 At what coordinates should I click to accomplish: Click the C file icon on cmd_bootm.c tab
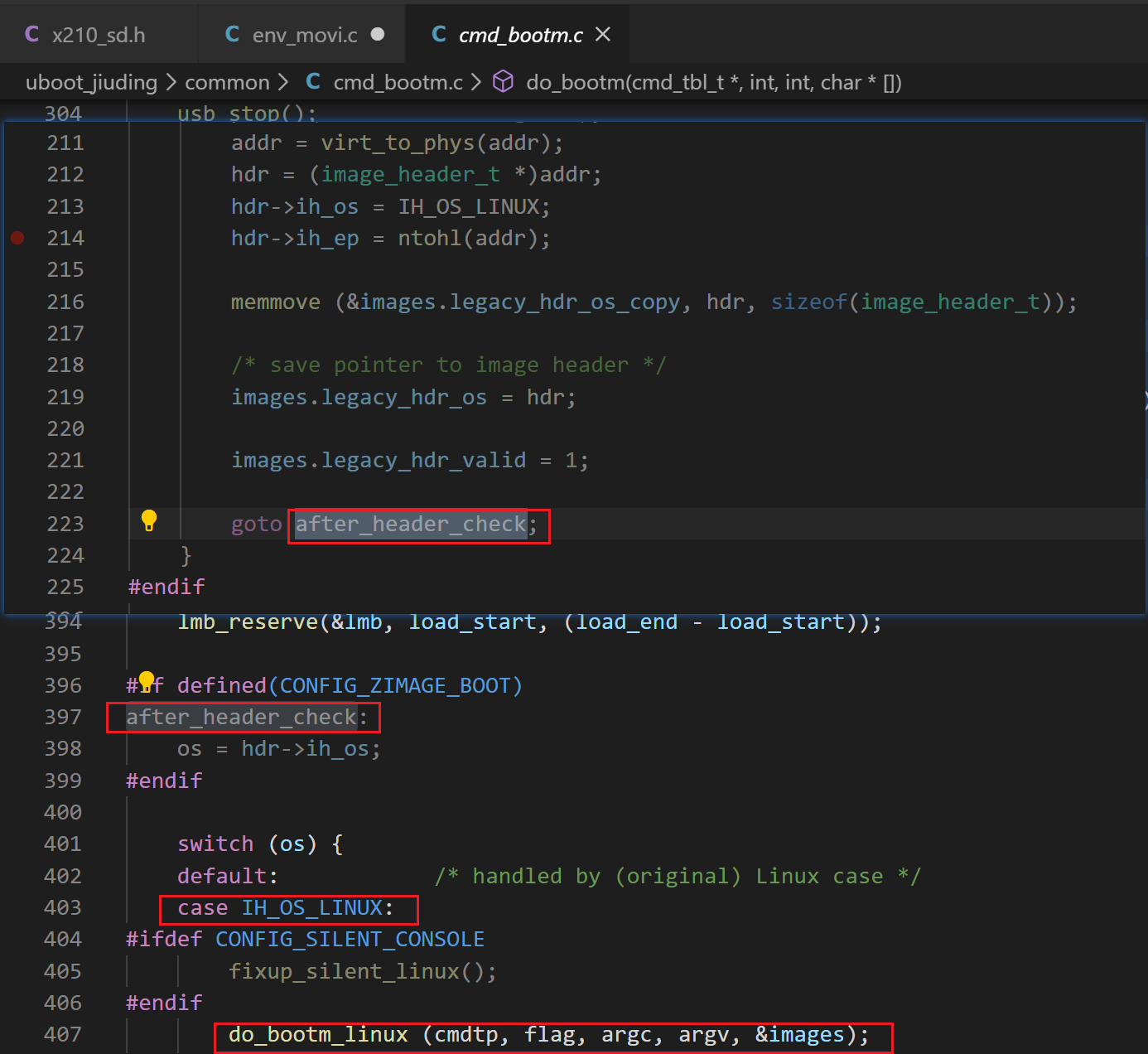tap(439, 34)
